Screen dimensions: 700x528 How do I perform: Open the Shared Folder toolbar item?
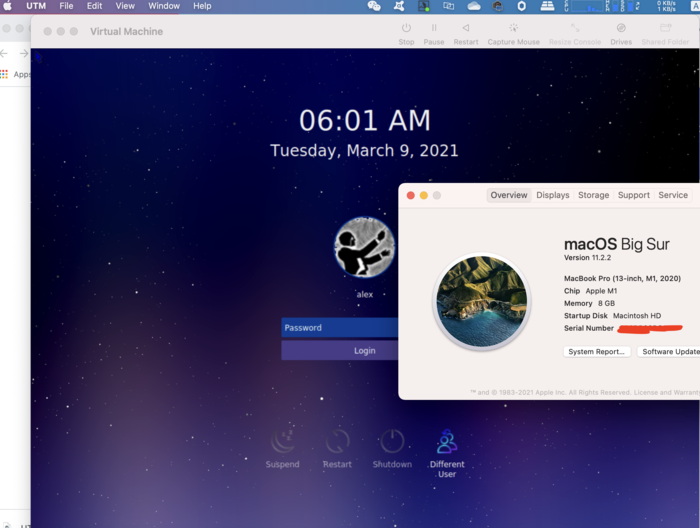point(665,34)
